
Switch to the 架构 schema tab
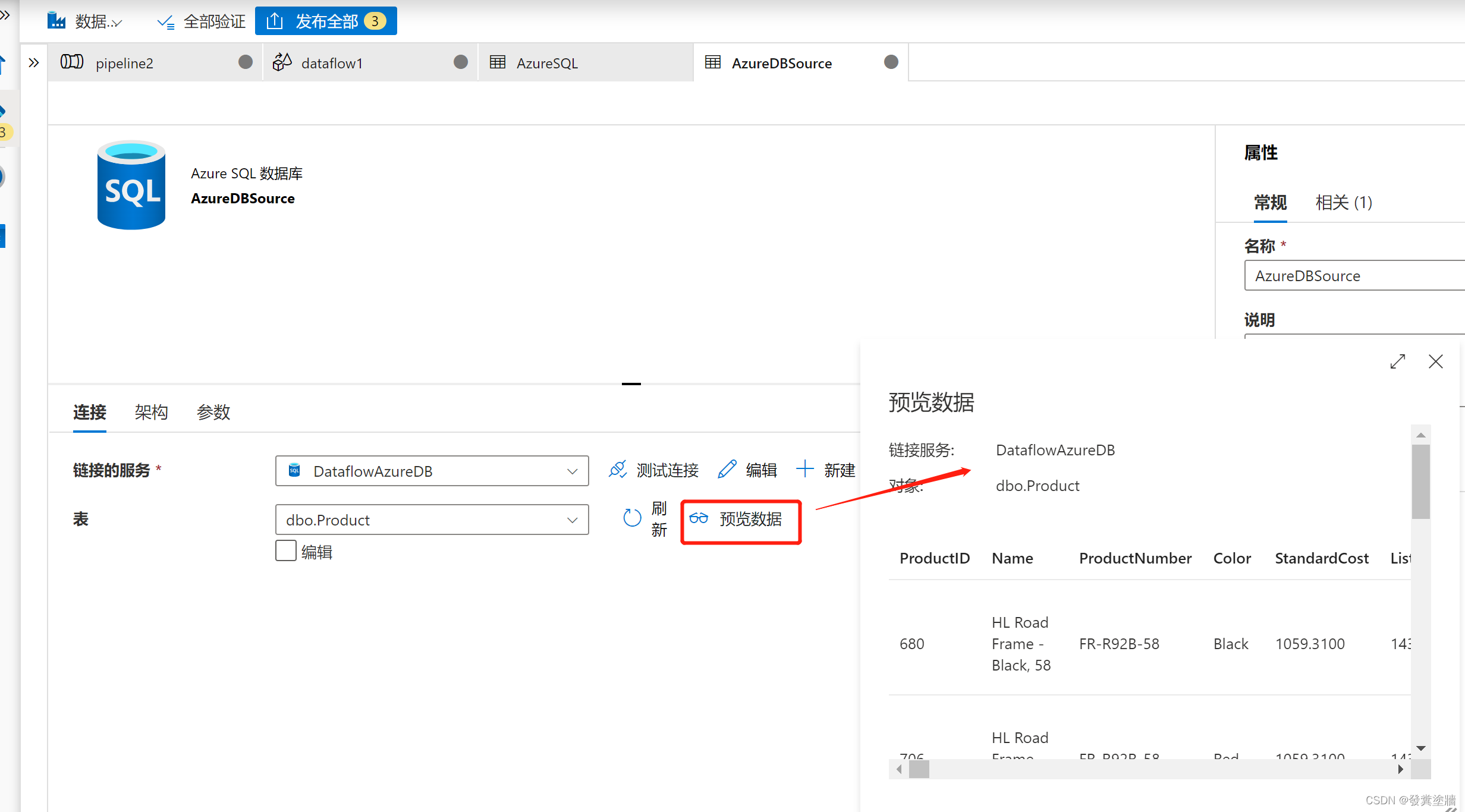coord(151,412)
